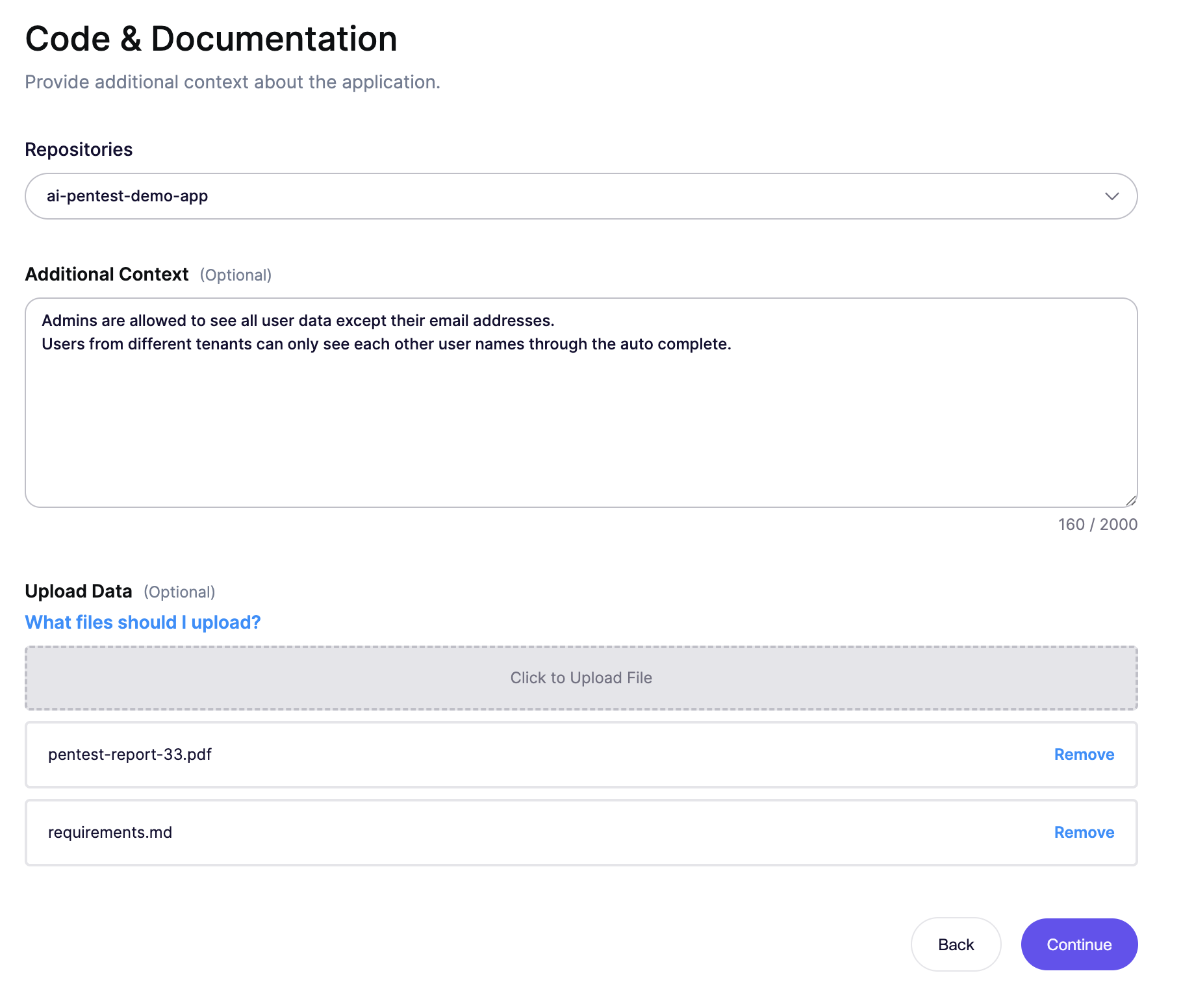The height and width of the screenshot is (1008, 1181).
Task: Click the line about admins seeing user data
Action: pos(298,321)
